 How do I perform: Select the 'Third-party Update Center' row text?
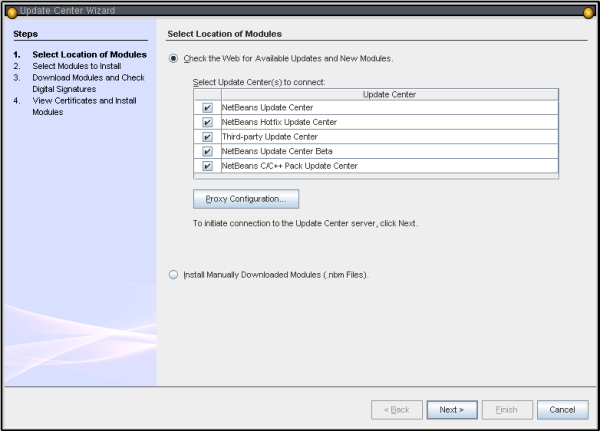[270, 137]
